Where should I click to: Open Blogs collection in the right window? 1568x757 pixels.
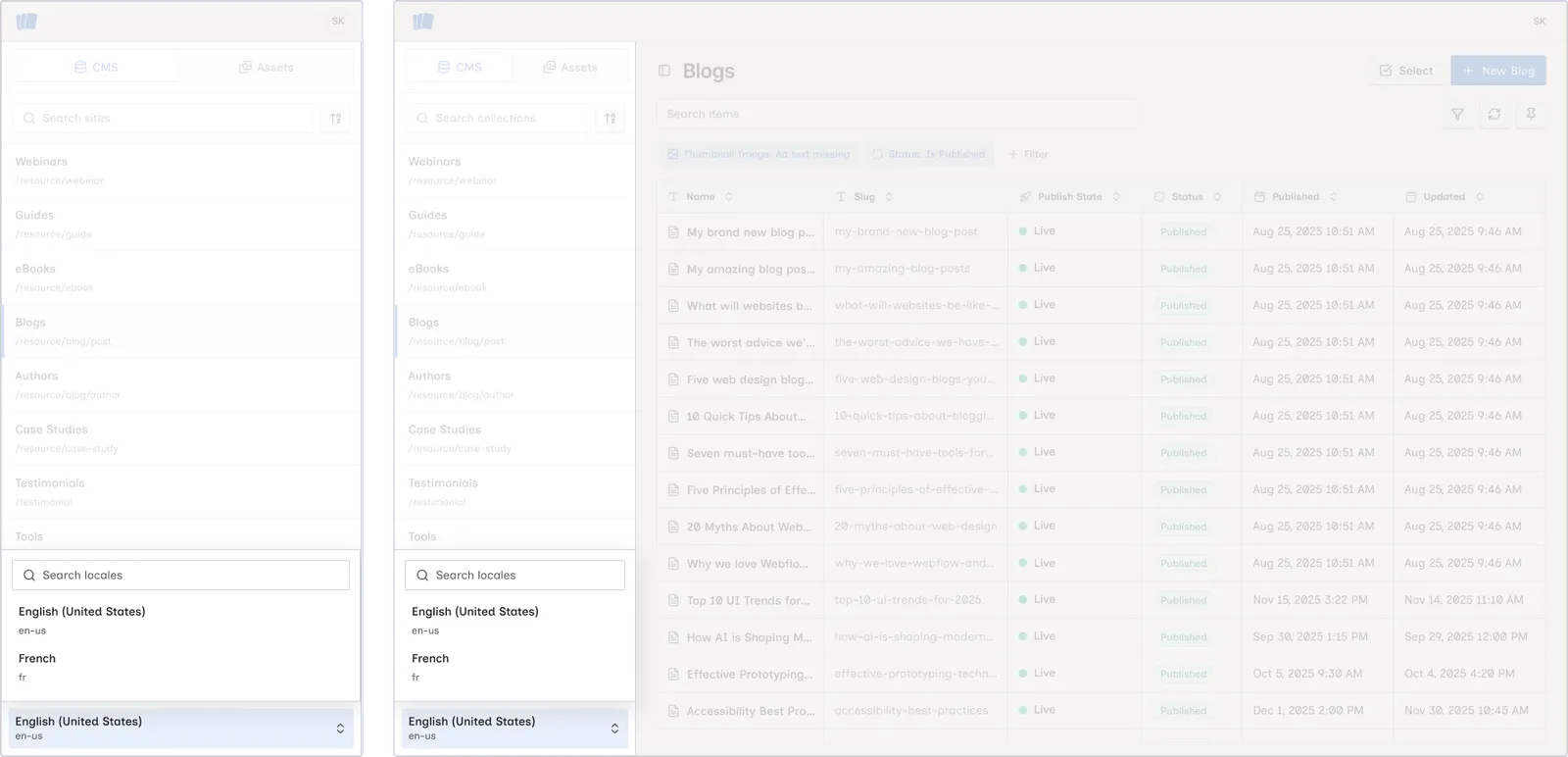coord(514,331)
